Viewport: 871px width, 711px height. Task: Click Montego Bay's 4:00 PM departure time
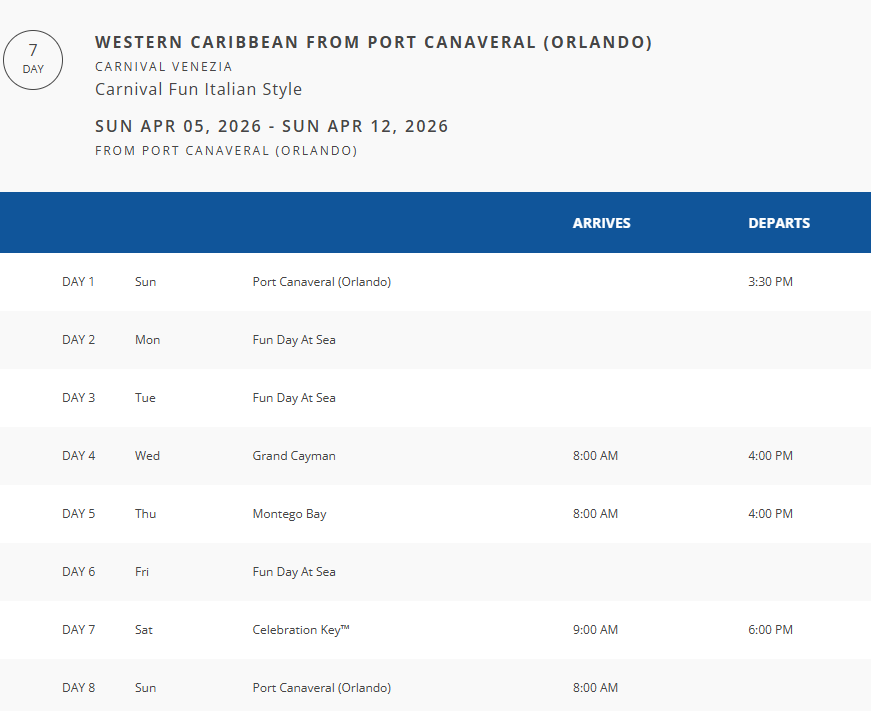pyautogui.click(x=770, y=514)
